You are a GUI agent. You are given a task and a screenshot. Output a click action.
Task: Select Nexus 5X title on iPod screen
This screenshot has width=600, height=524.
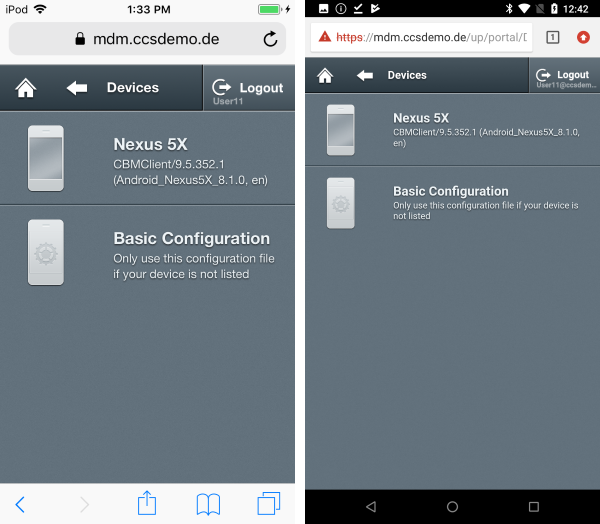pos(150,144)
